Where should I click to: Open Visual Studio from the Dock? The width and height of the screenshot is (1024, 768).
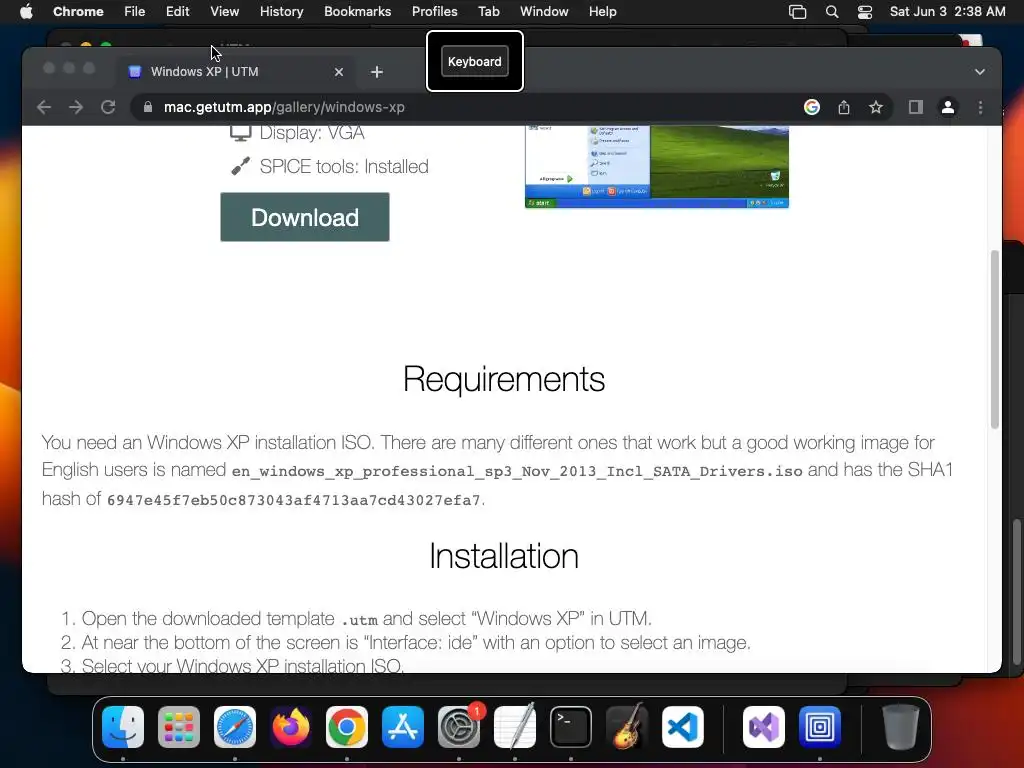[x=764, y=727]
